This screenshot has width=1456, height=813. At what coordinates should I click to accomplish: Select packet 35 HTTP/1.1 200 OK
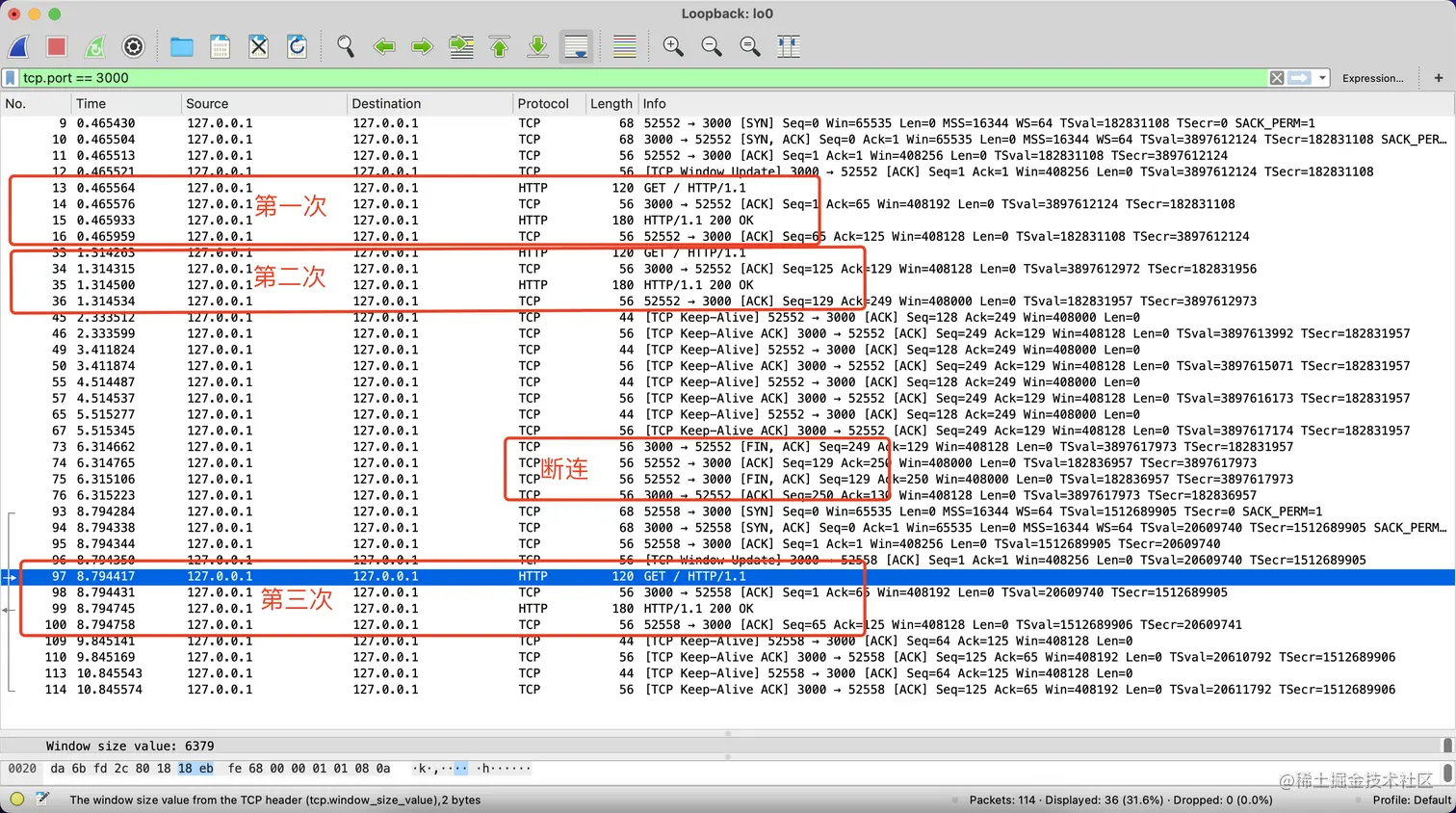pyautogui.click(x=727, y=285)
